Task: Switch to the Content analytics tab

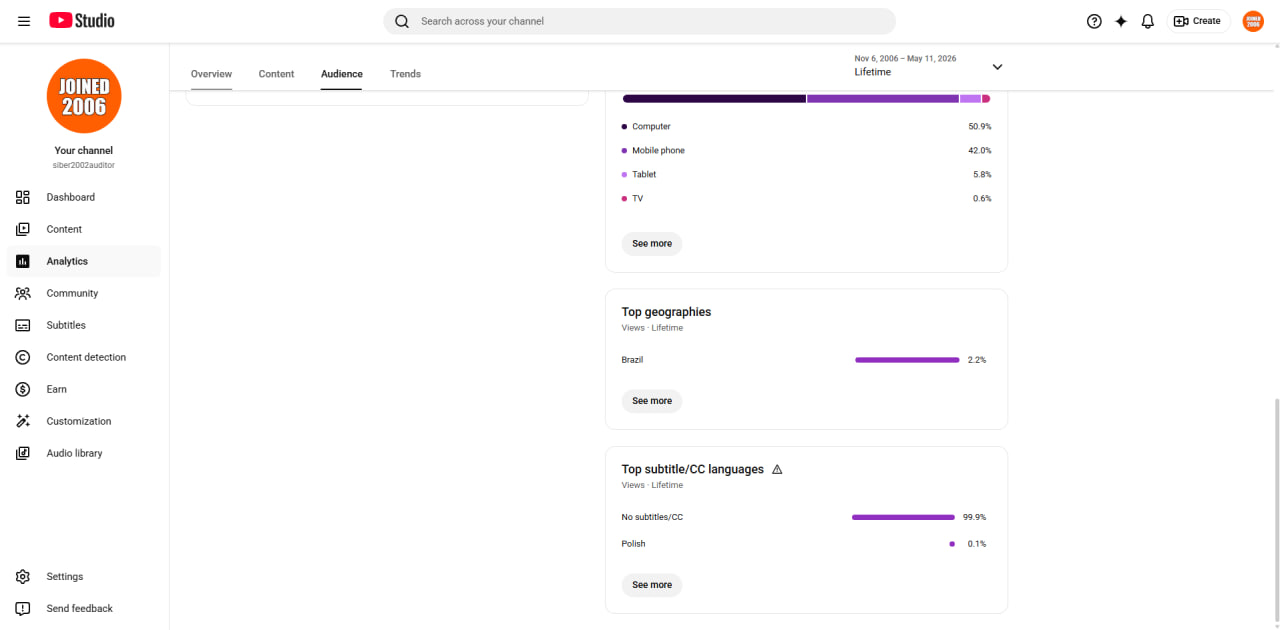Action: 276,74
